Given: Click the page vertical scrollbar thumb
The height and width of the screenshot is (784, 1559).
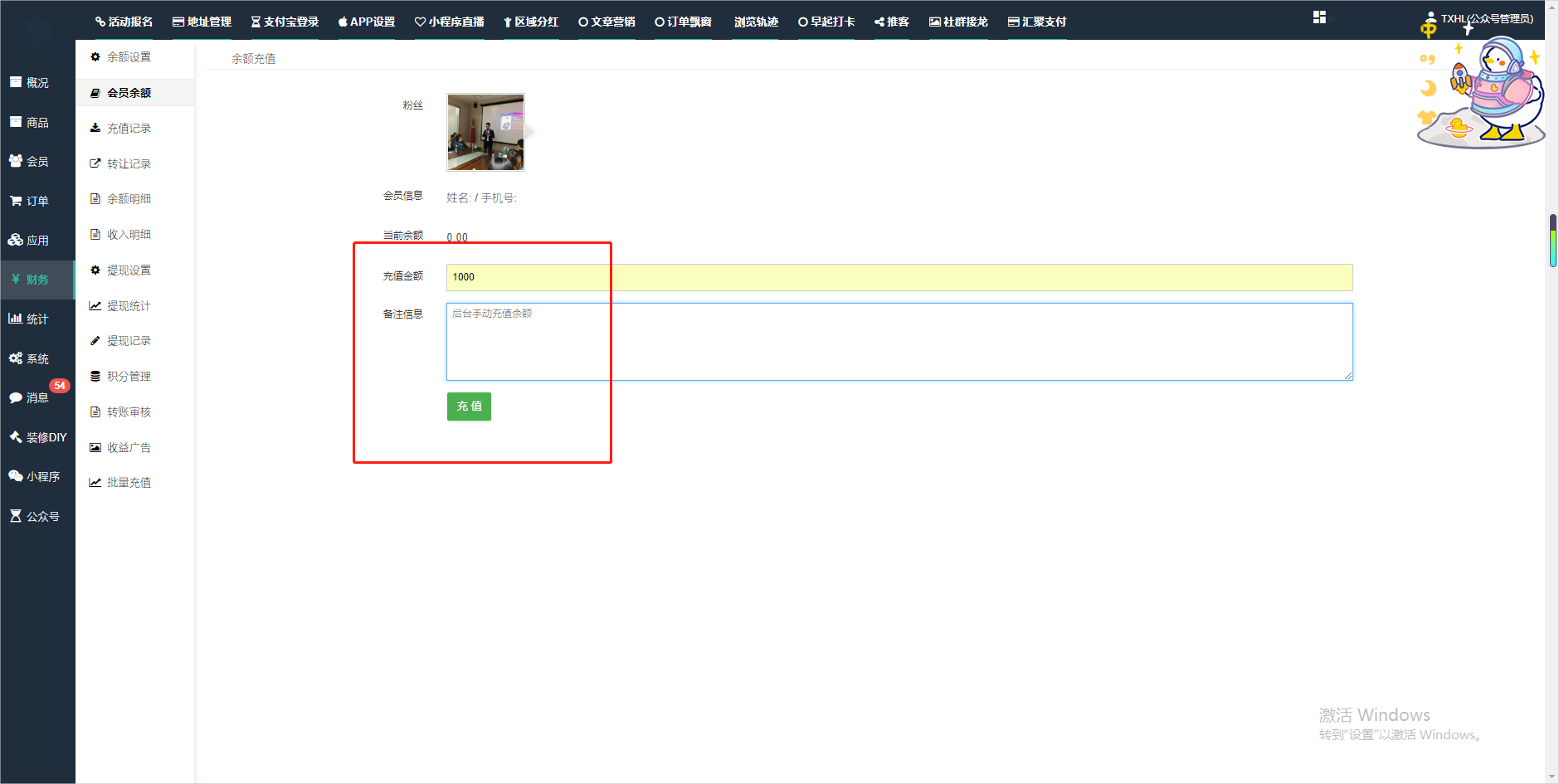Looking at the screenshot, I should (1552, 241).
